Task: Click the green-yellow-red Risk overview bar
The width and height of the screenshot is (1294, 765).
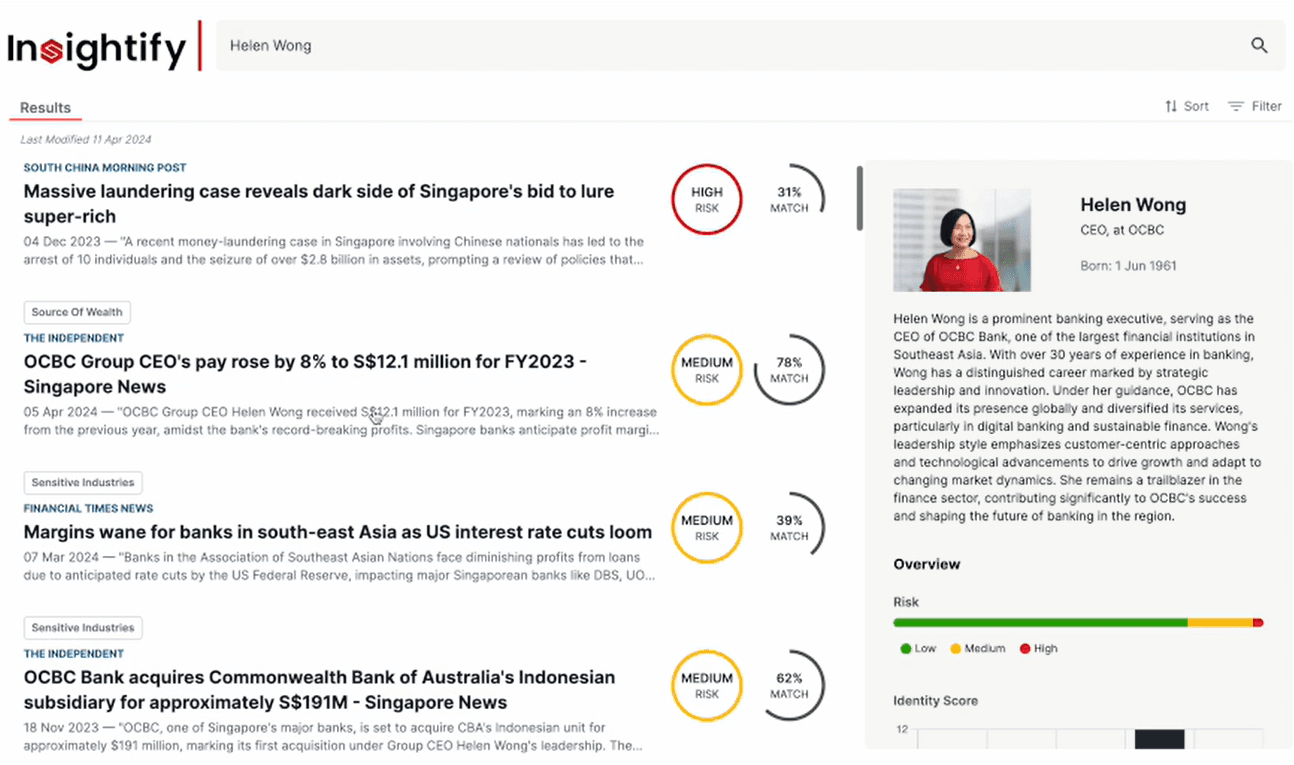Action: [x=1077, y=623]
